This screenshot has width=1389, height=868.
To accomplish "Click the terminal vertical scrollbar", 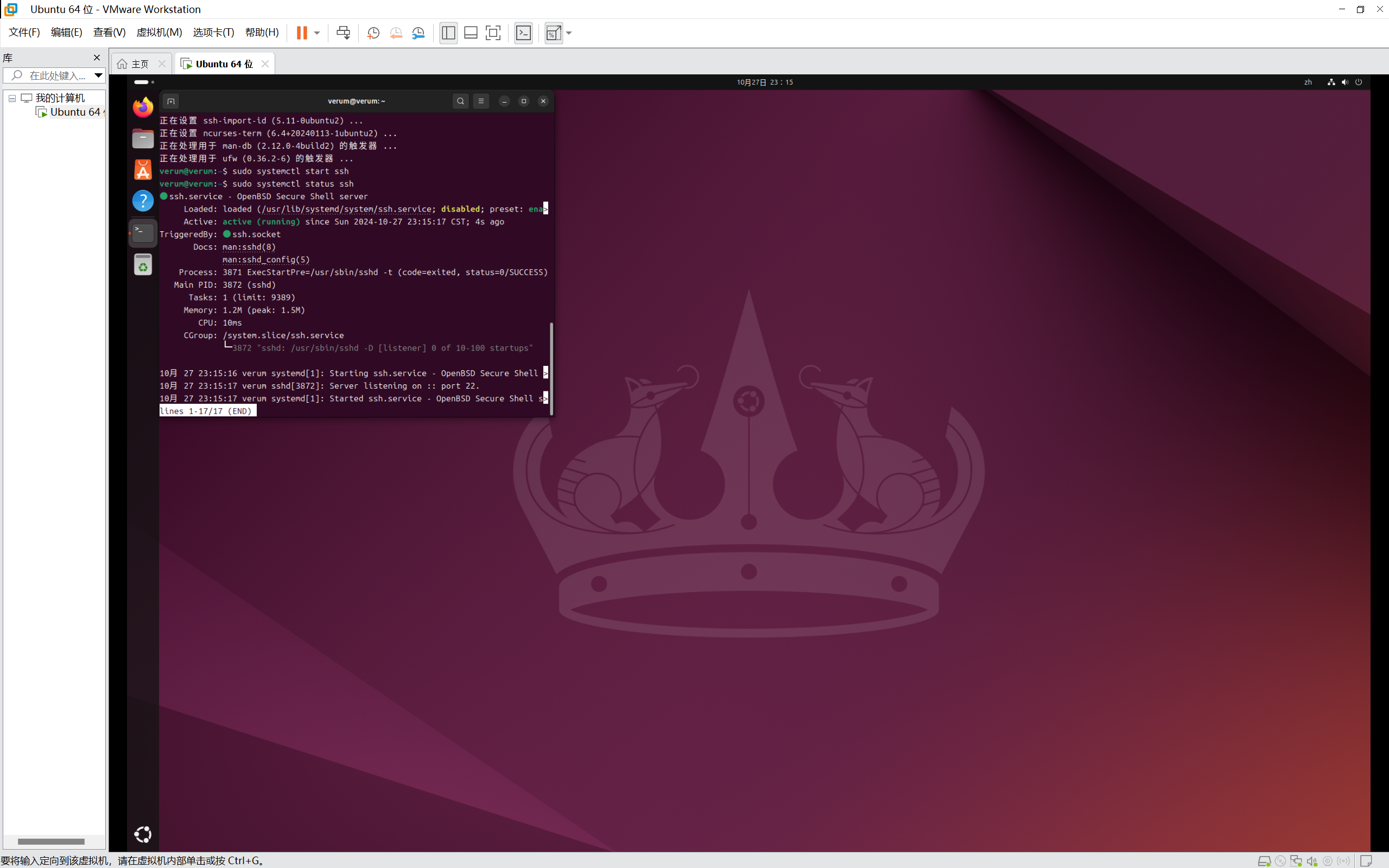I will point(551,369).
